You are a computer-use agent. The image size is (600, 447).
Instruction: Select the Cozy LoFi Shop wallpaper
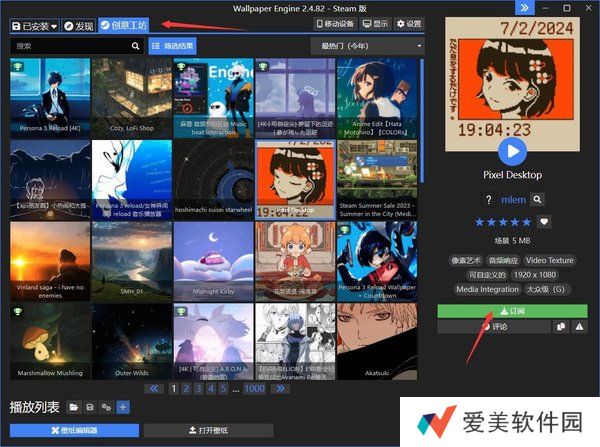tap(132, 98)
